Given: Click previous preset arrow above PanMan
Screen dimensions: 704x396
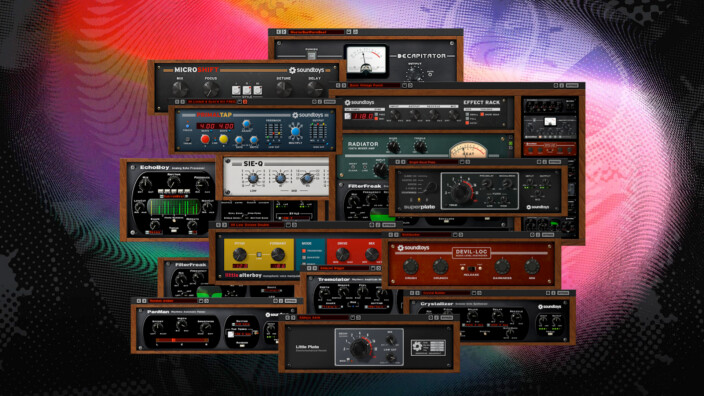Looking at the screenshot, I should (139, 301).
